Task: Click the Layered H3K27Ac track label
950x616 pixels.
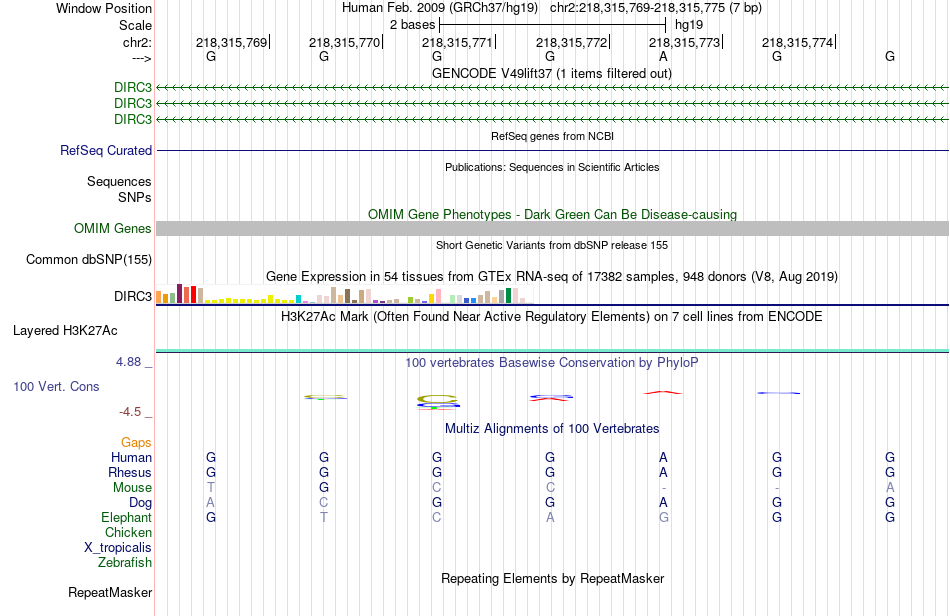Action: click(x=65, y=331)
